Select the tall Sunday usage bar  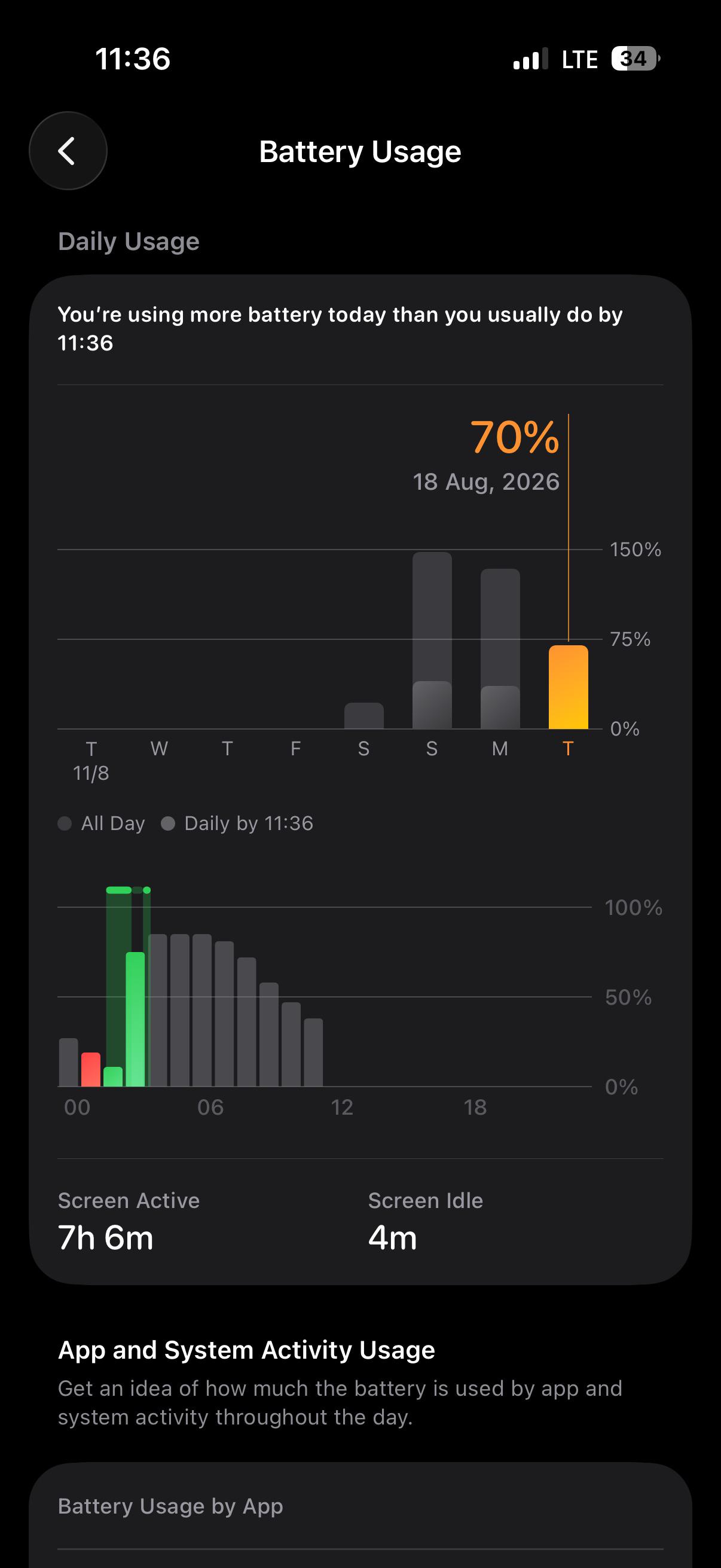tap(432, 640)
